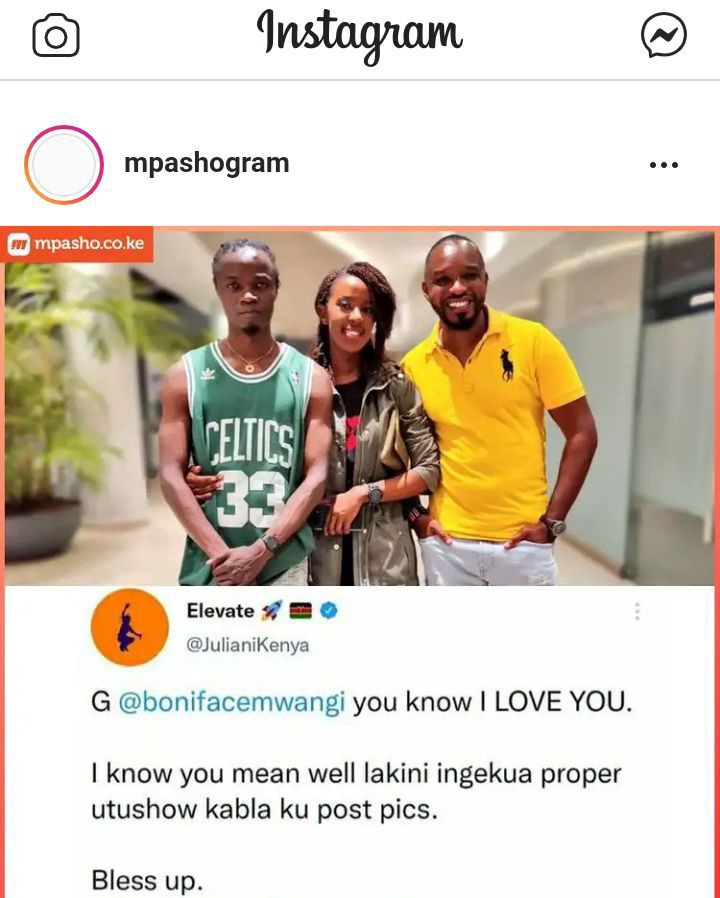The image size is (720, 898).
Task: Click the Kenya flag emoji
Action: coord(300,611)
